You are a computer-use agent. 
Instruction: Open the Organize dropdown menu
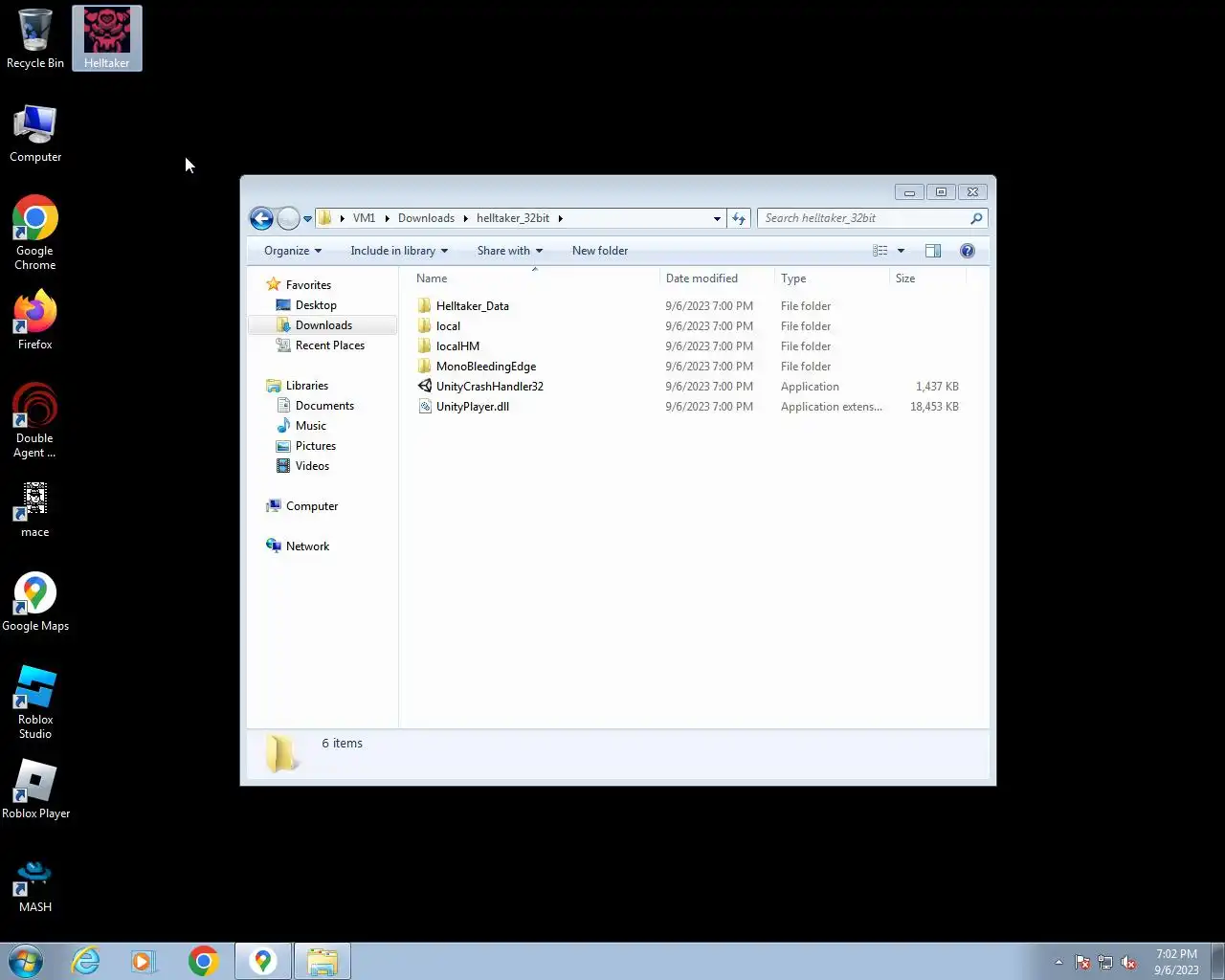(x=293, y=251)
